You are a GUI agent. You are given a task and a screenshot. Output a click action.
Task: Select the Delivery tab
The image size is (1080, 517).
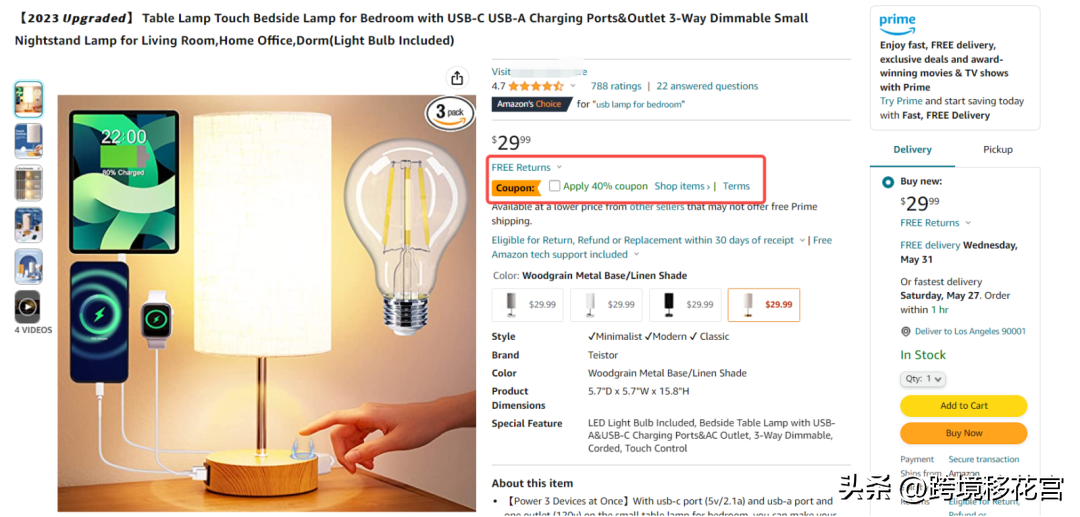[912, 149]
